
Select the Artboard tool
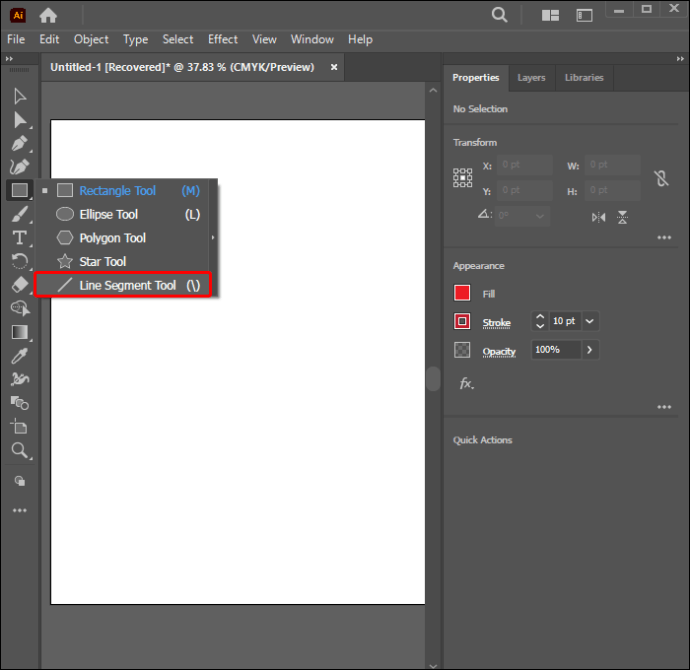tap(19, 426)
